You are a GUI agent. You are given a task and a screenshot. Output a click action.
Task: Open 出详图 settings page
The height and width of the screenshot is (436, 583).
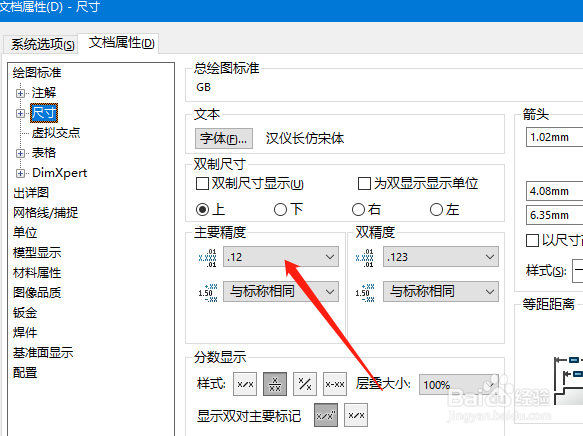[31, 193]
